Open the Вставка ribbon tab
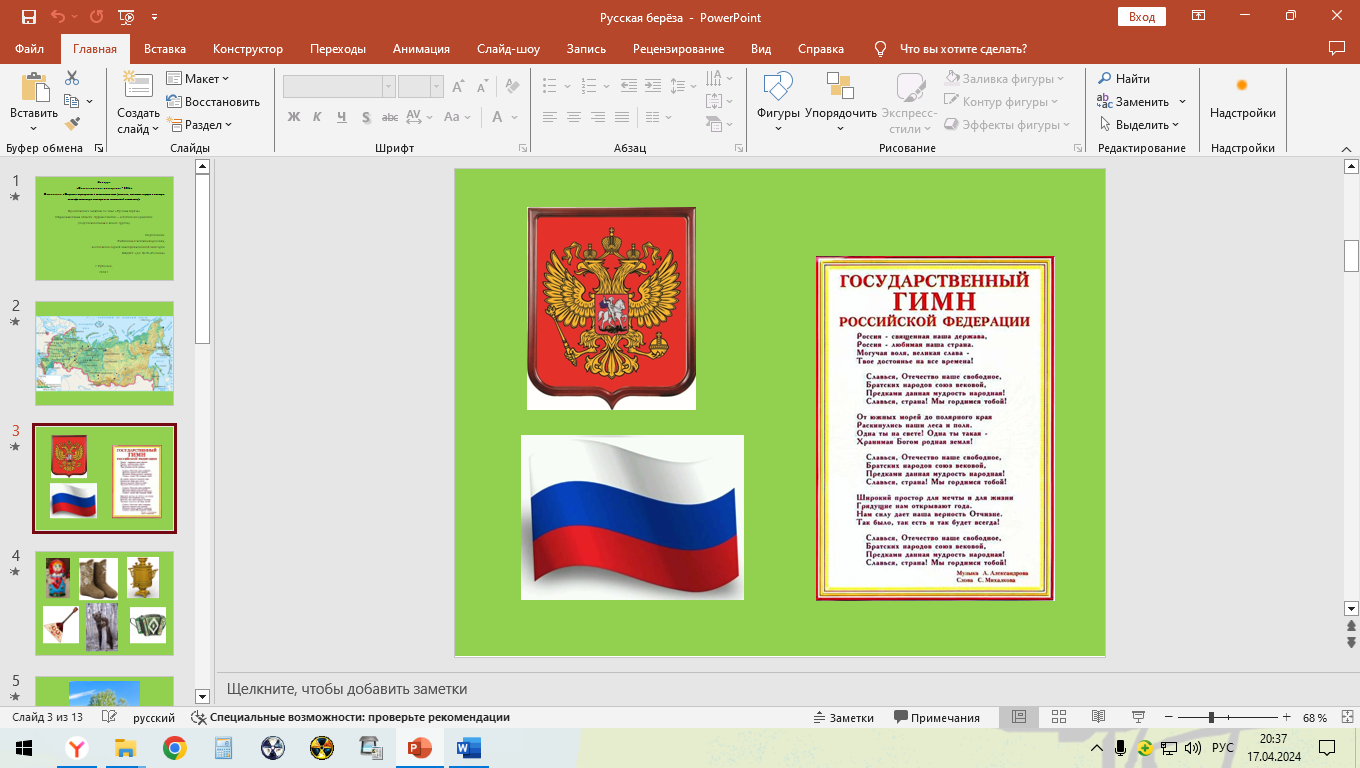Image resolution: width=1360 pixels, height=768 pixels. click(165, 49)
